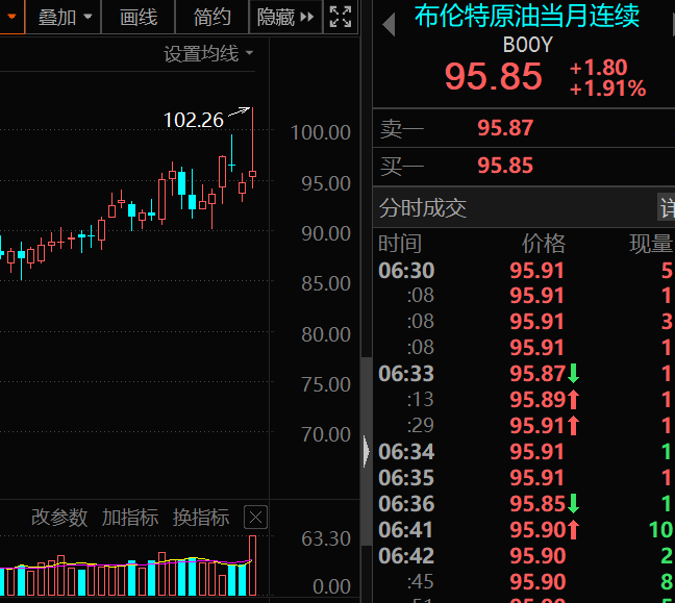The height and width of the screenshot is (604, 675).
Task: Click 改参数 to modify parameters
Action: point(59,517)
